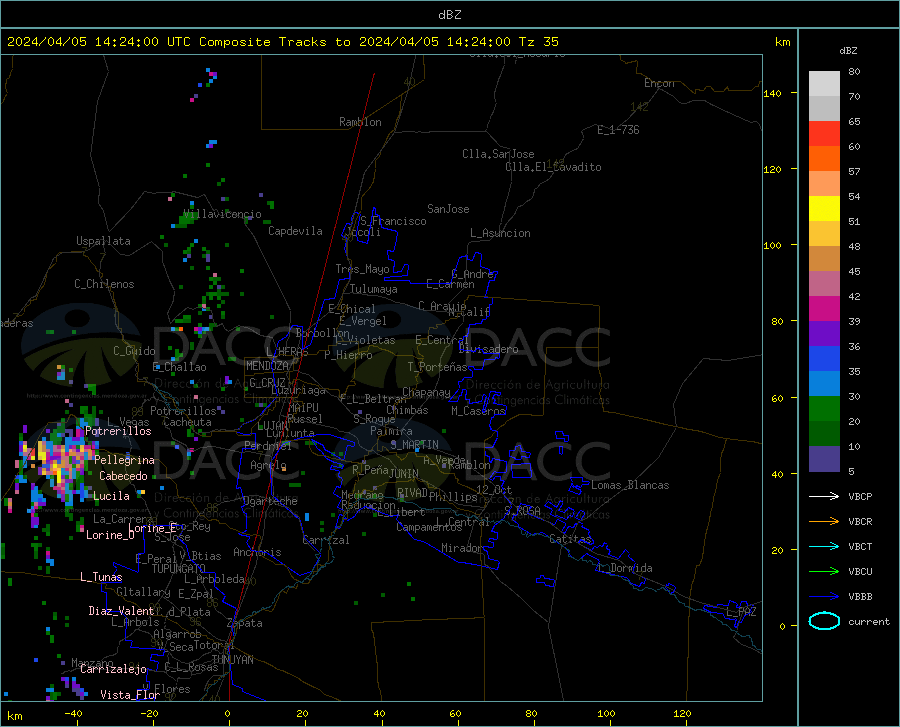This screenshot has height=727, width=900.
Task: Select the purple 10 dBZ color swatch
Action: point(824,458)
